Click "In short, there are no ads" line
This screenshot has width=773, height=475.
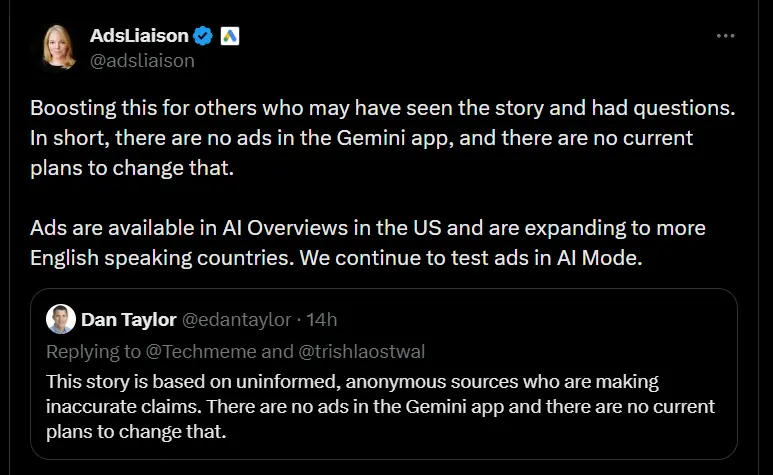coord(200,137)
